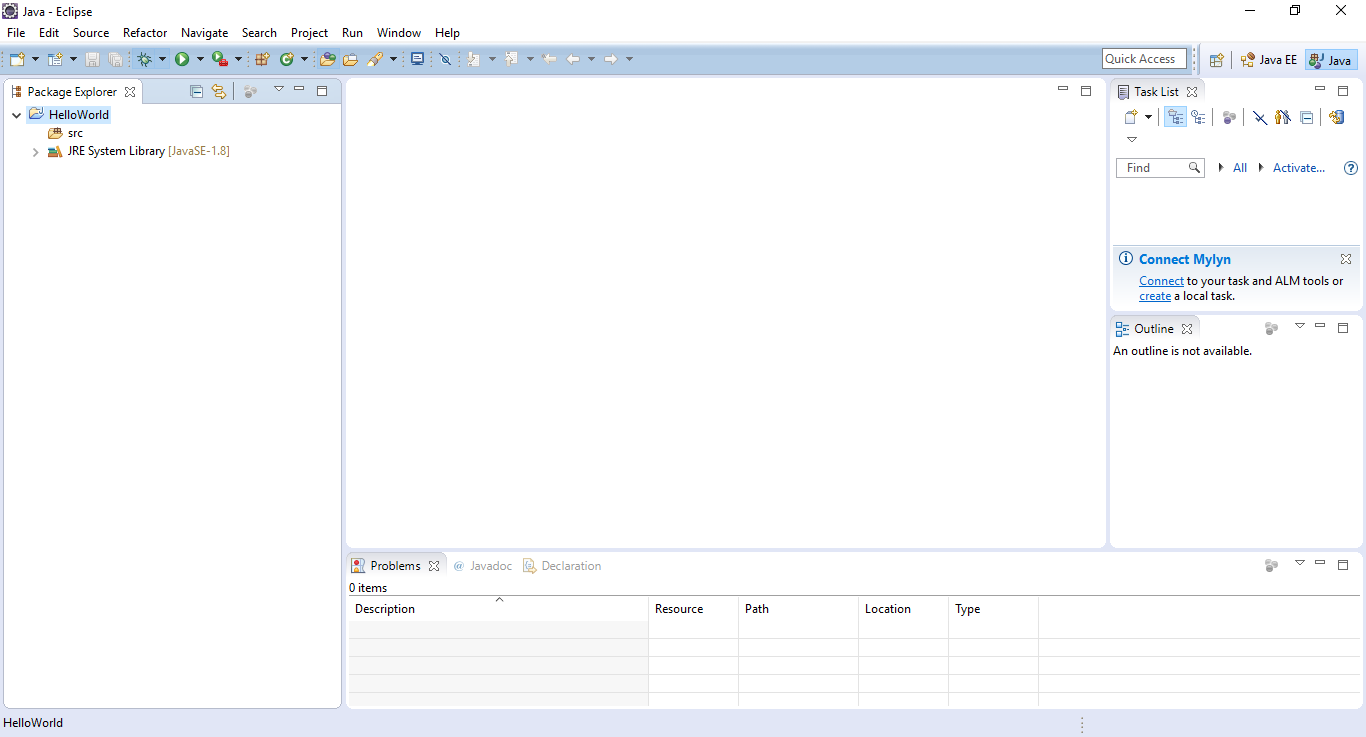Viewport: 1366px width, 737px height.
Task: Select the src folder in tree
Action: [66, 133]
